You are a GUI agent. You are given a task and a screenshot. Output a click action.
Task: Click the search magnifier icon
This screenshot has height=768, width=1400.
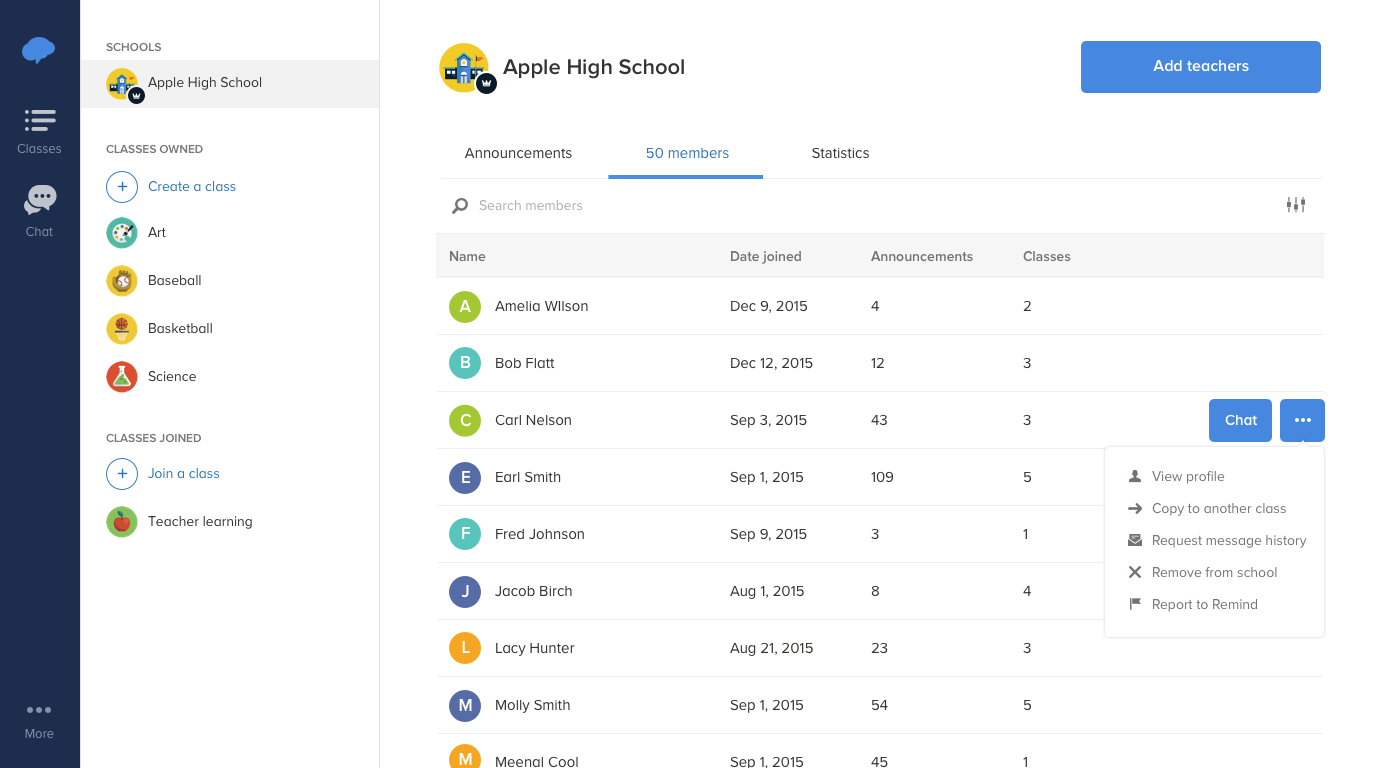click(460, 205)
